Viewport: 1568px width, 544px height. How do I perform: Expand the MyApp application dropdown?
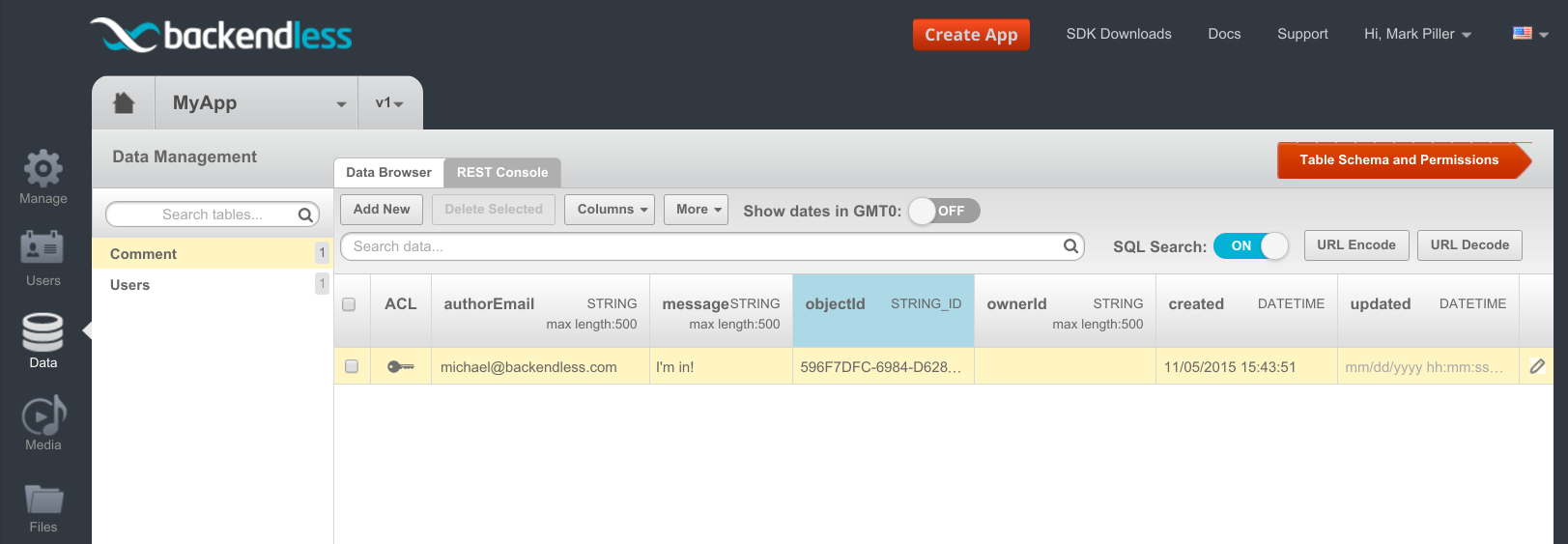click(257, 102)
